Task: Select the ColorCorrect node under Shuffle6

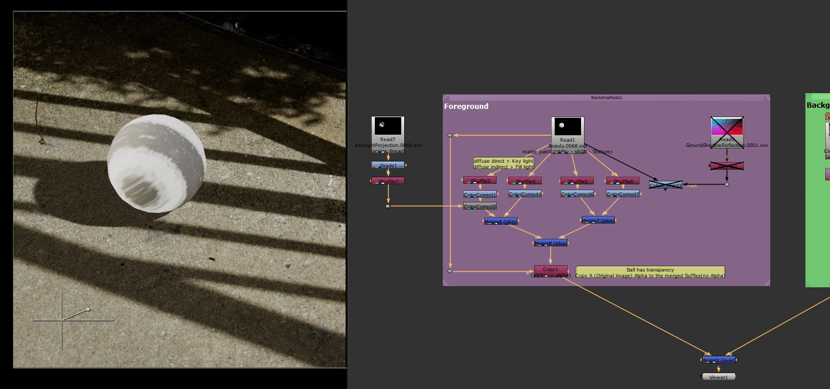Action: [622, 194]
